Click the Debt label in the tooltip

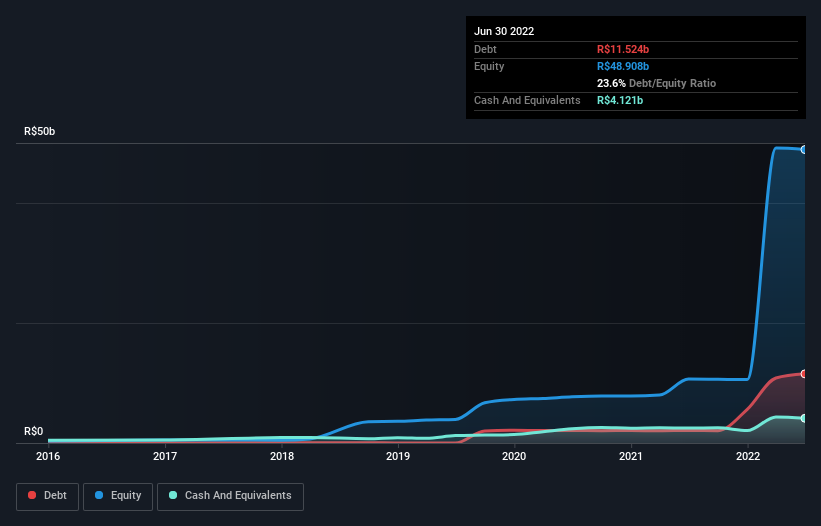click(485, 49)
